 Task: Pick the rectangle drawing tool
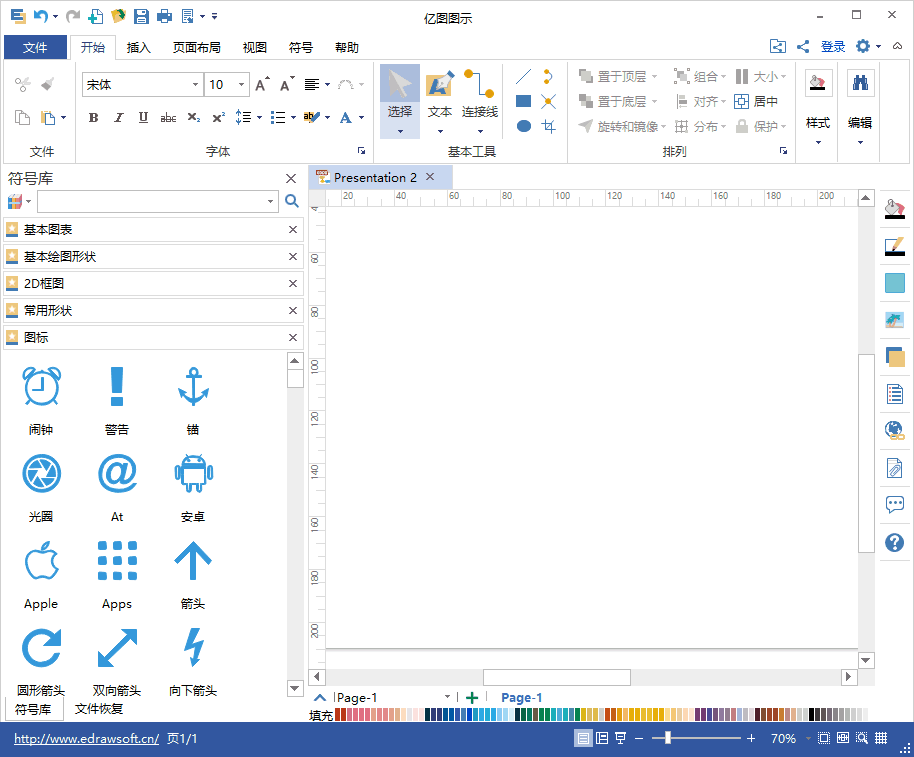coord(523,101)
